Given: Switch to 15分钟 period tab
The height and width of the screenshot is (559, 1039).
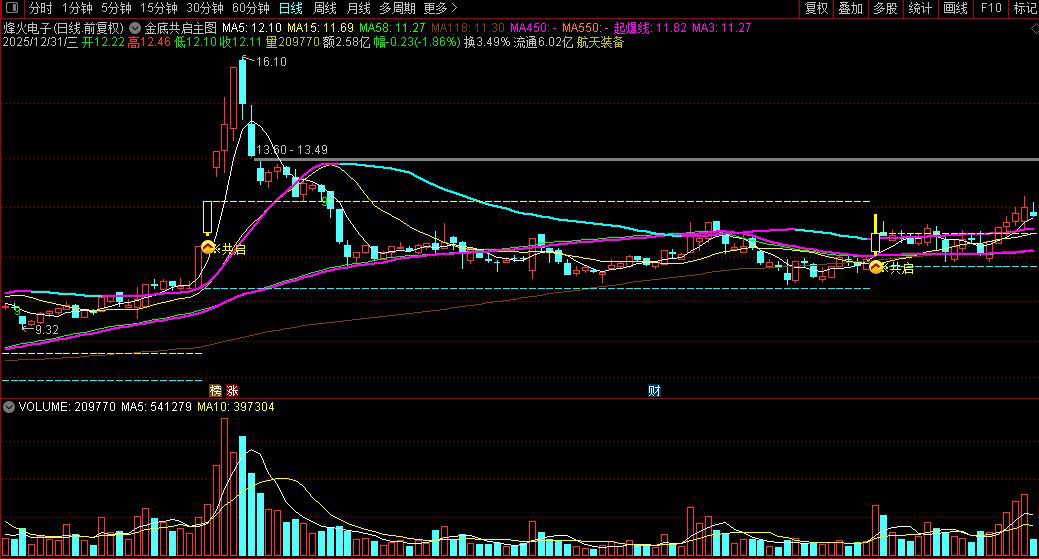Looking at the screenshot, I should click(158, 9).
